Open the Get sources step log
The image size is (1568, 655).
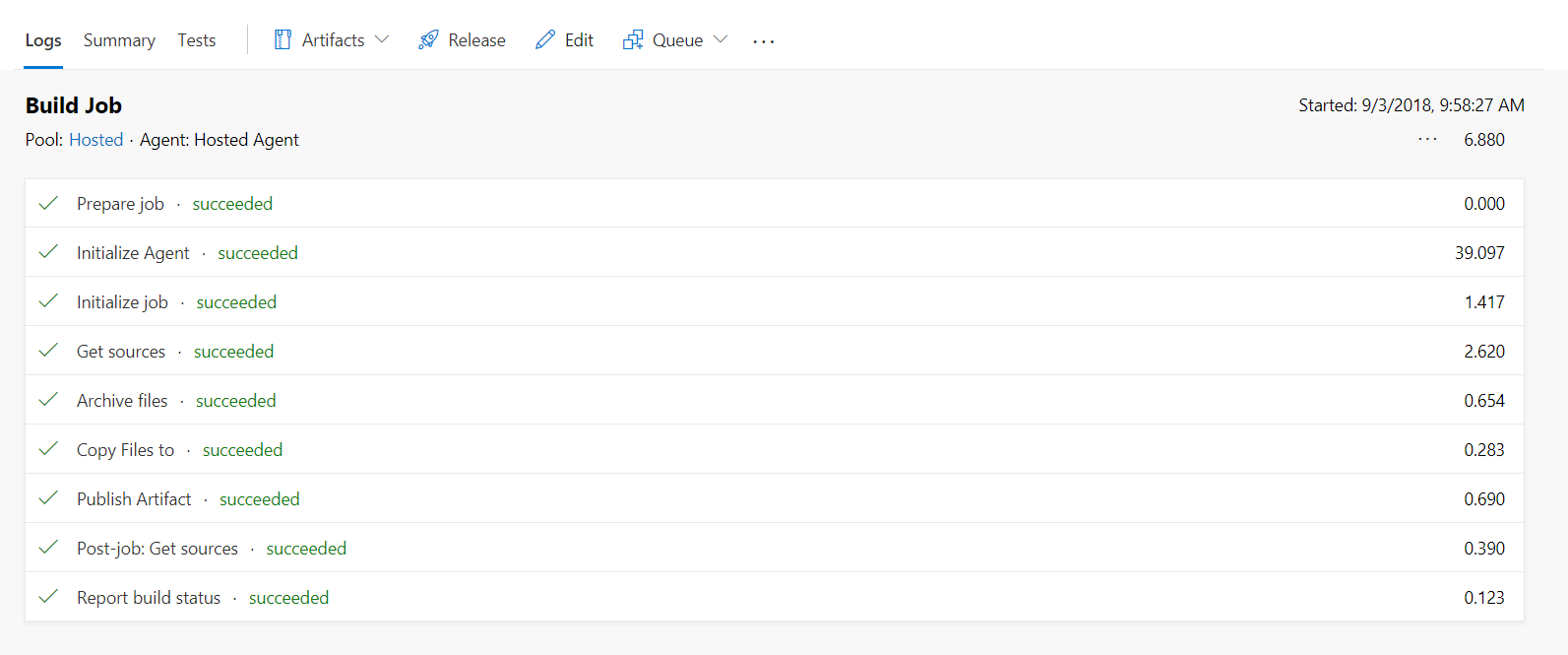775,351
